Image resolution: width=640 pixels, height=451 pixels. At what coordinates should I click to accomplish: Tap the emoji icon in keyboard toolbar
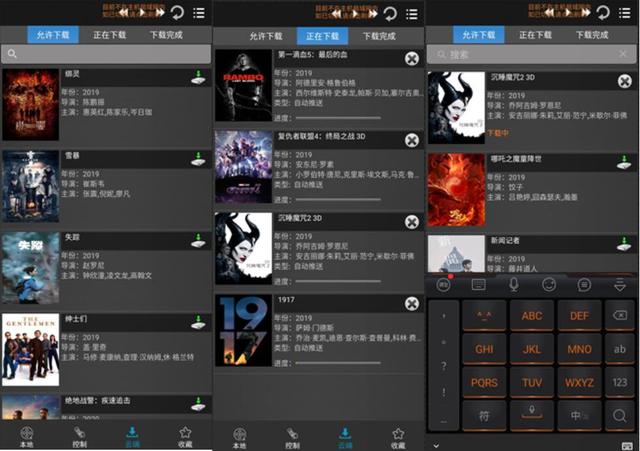click(549, 284)
